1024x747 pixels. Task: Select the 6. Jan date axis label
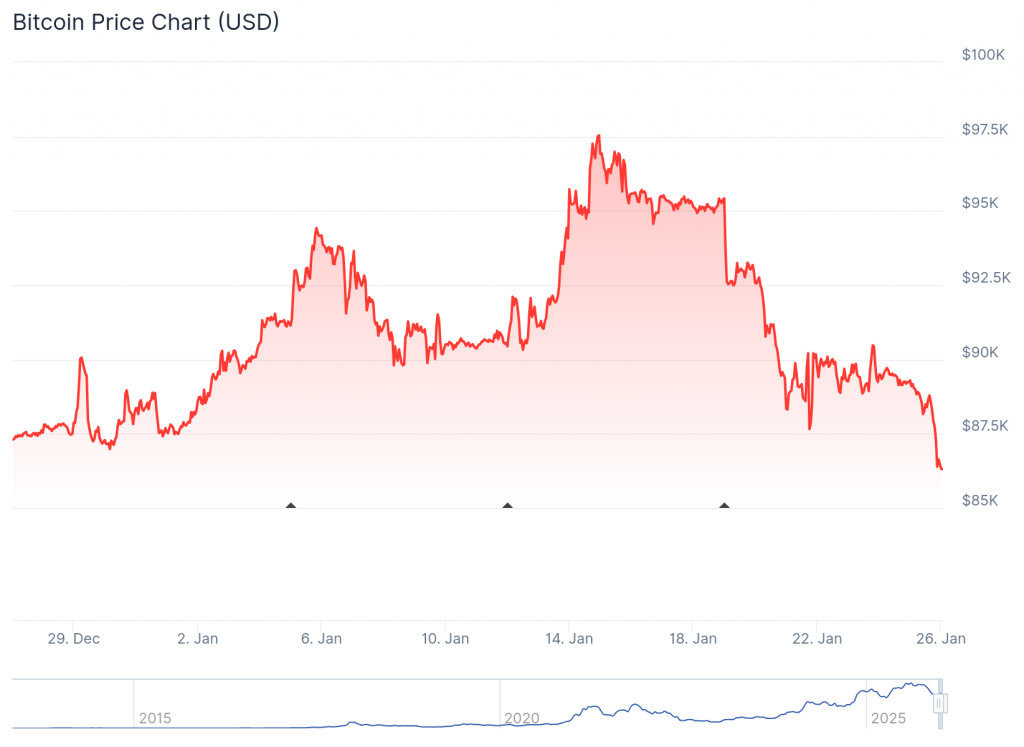(320, 638)
